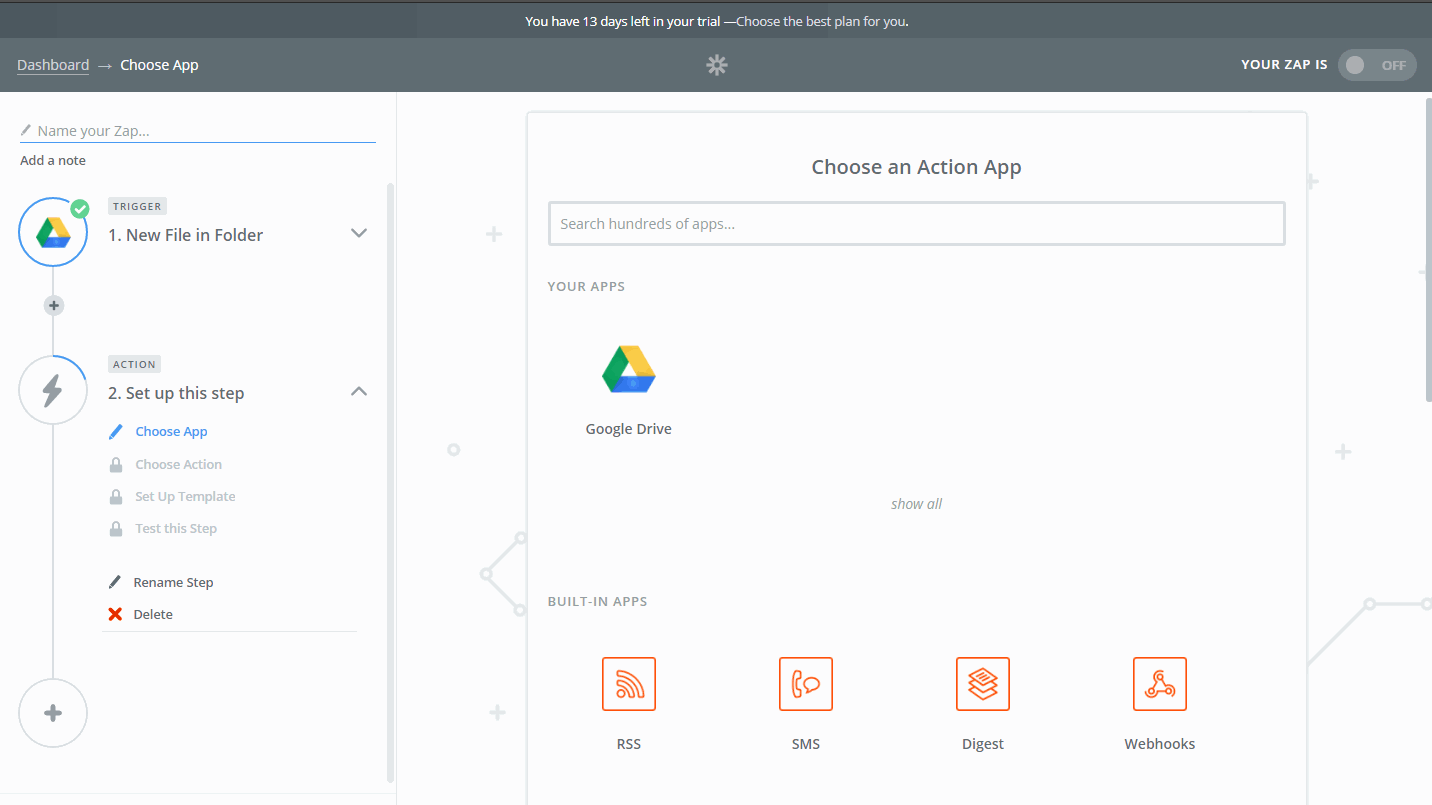1432x805 pixels.
Task: Choose the Google Drive app icon
Action: [x=629, y=370]
